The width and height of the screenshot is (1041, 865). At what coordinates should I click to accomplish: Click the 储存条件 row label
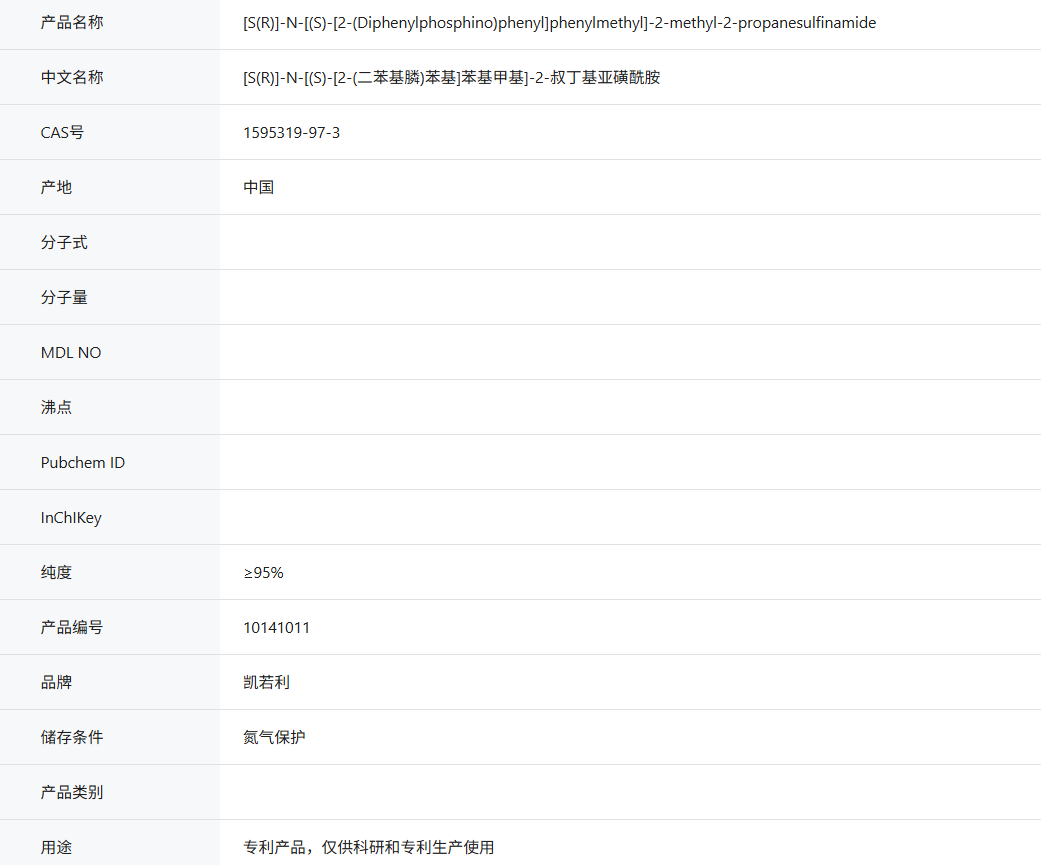71,737
